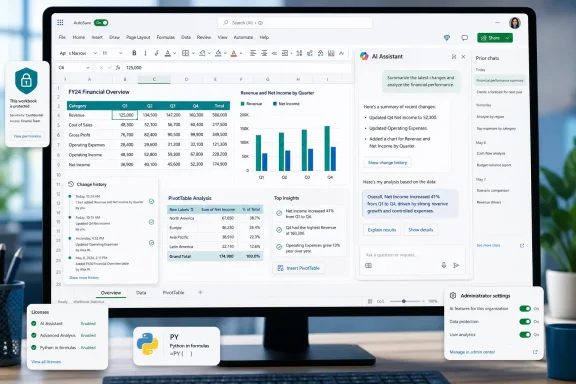The height and width of the screenshot is (384, 576).
Task: Click the Insert PivotTable button
Action: pos(299,268)
